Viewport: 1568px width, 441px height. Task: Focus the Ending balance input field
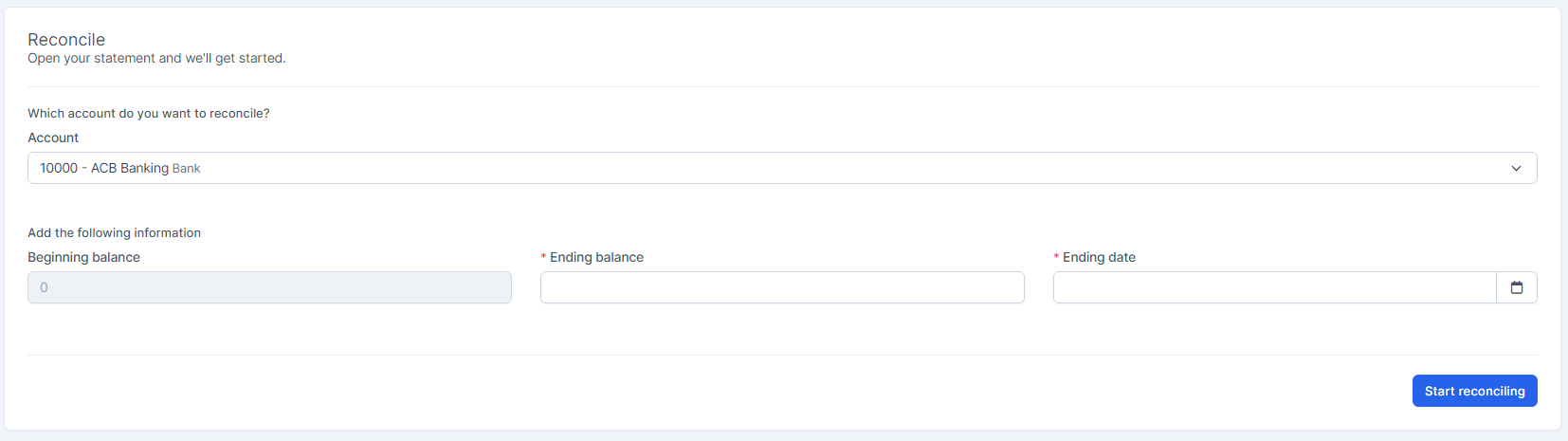coord(781,287)
